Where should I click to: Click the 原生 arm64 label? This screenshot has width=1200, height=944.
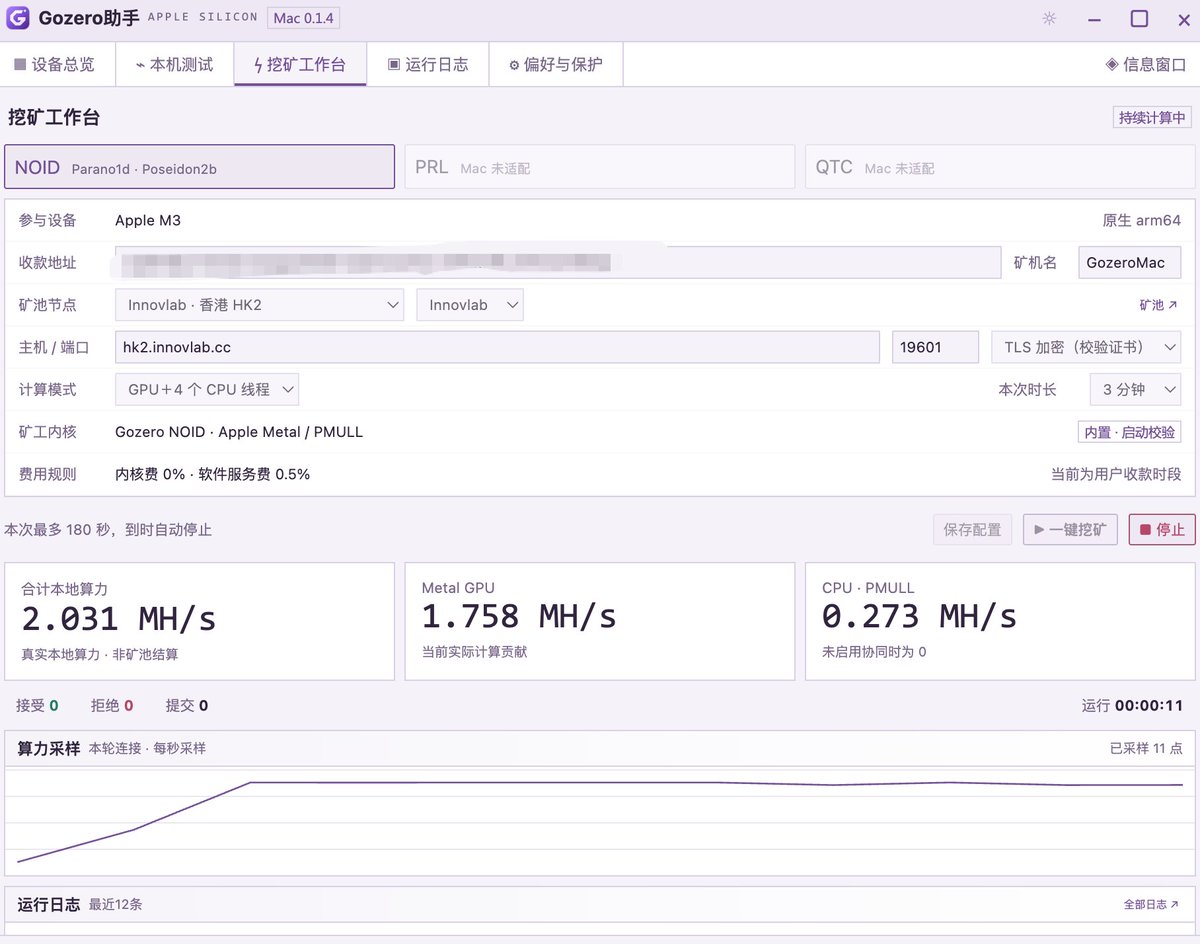click(1142, 220)
